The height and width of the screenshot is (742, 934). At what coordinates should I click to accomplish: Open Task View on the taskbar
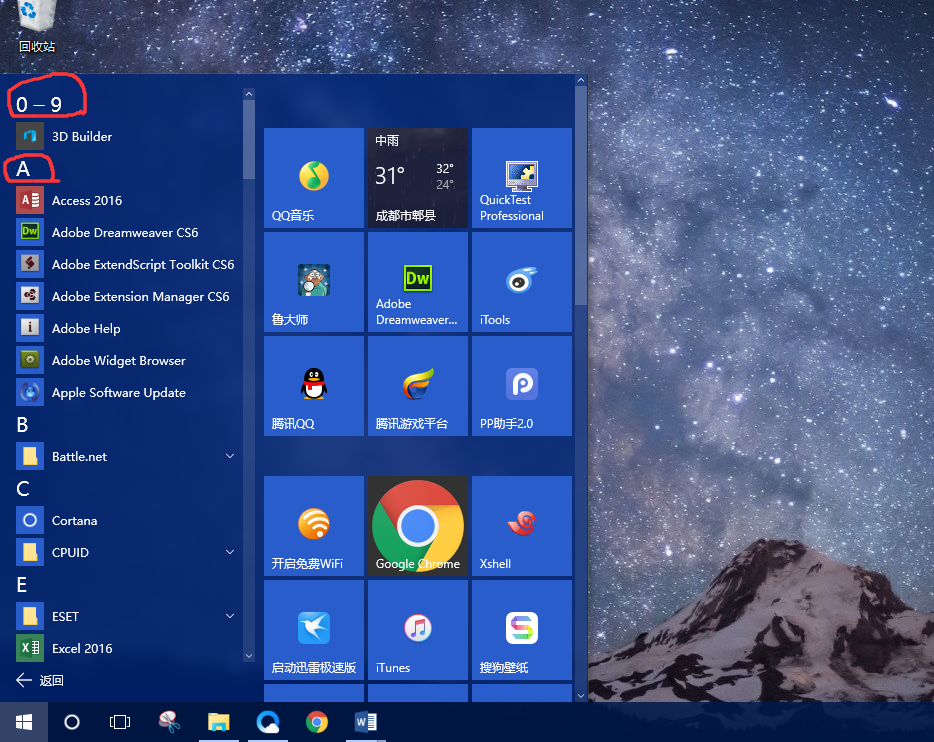point(120,722)
